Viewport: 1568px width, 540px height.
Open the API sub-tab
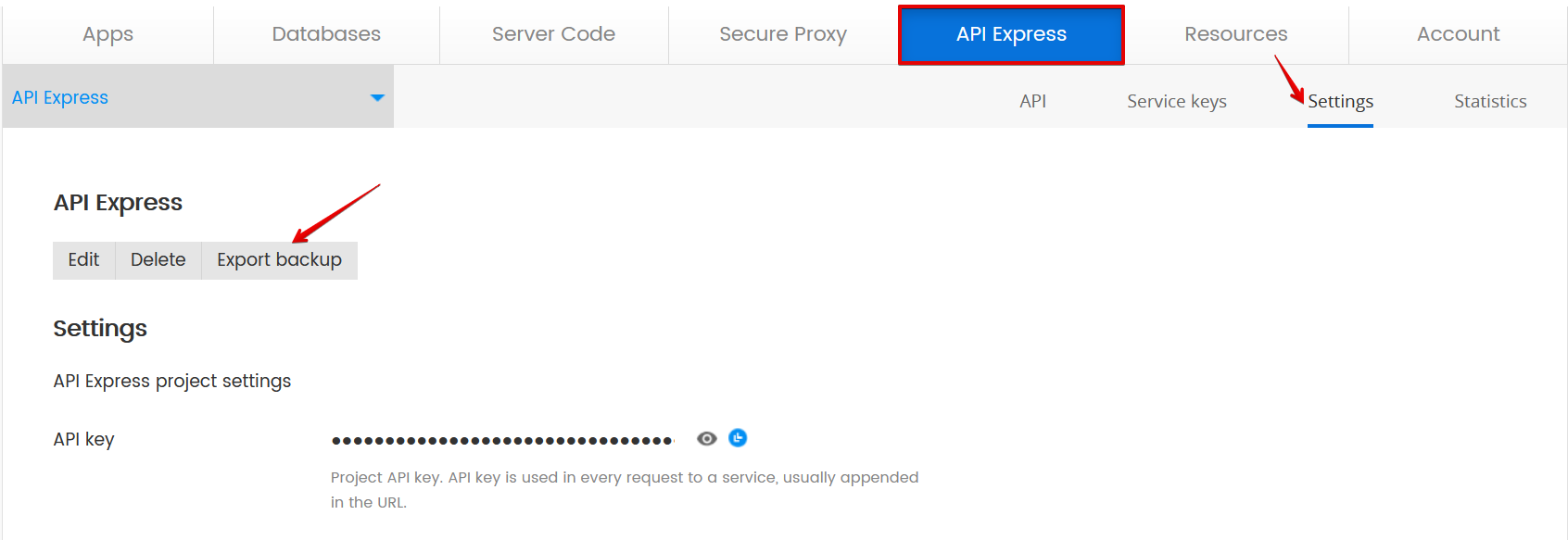[x=1033, y=101]
